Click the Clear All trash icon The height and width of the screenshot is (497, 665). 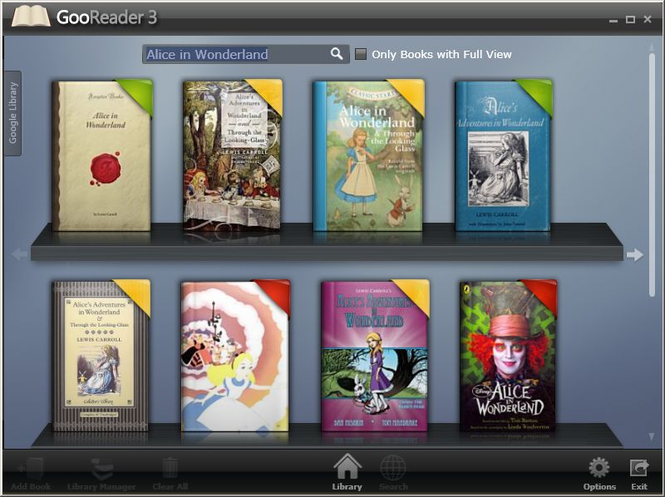tap(169, 470)
